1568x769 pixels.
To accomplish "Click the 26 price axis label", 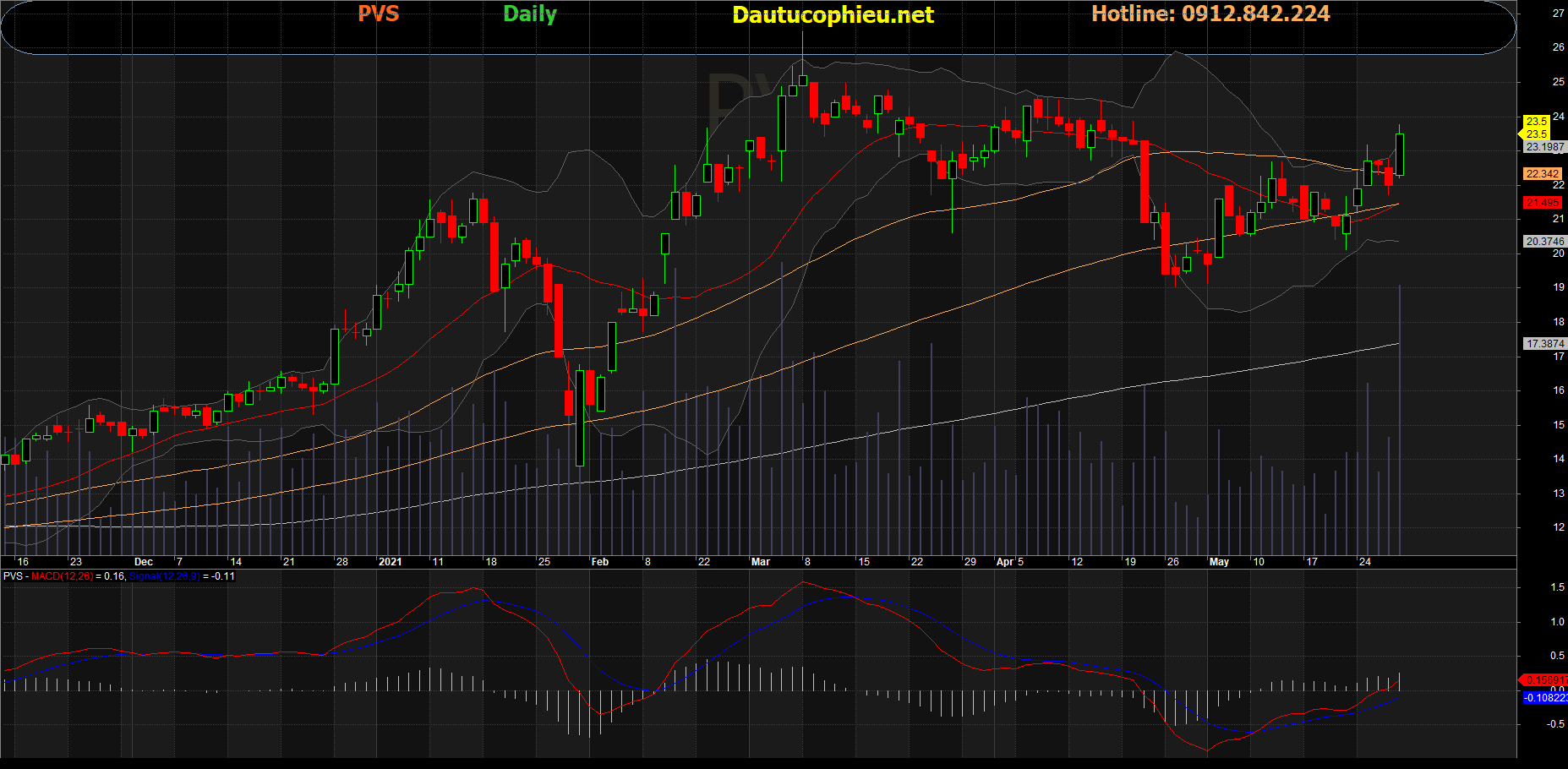I will tap(1558, 47).
